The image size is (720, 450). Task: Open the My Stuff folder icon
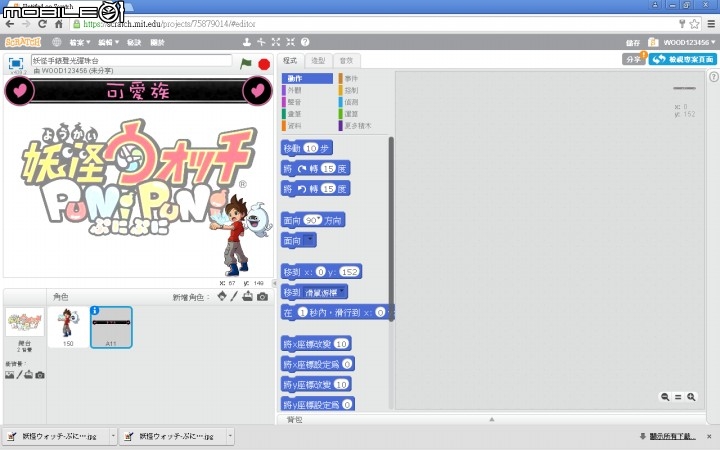pyautogui.click(x=653, y=42)
